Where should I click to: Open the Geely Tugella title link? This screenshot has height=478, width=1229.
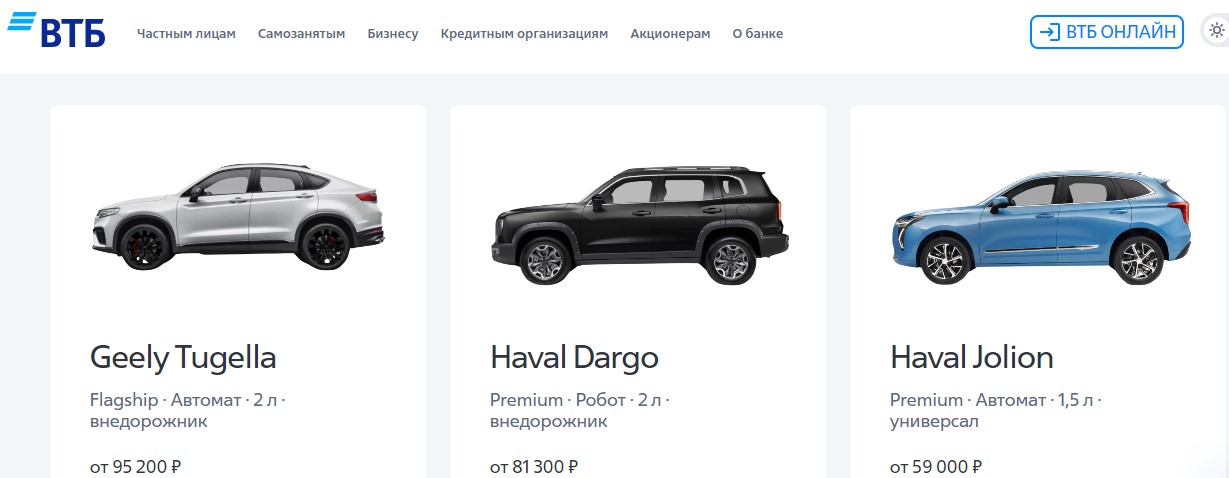point(183,357)
